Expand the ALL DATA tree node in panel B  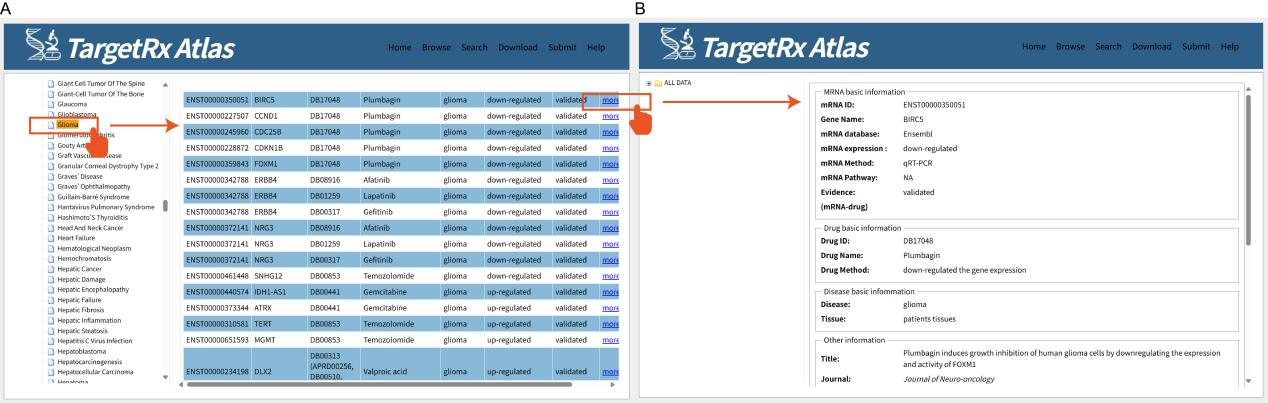(x=649, y=82)
